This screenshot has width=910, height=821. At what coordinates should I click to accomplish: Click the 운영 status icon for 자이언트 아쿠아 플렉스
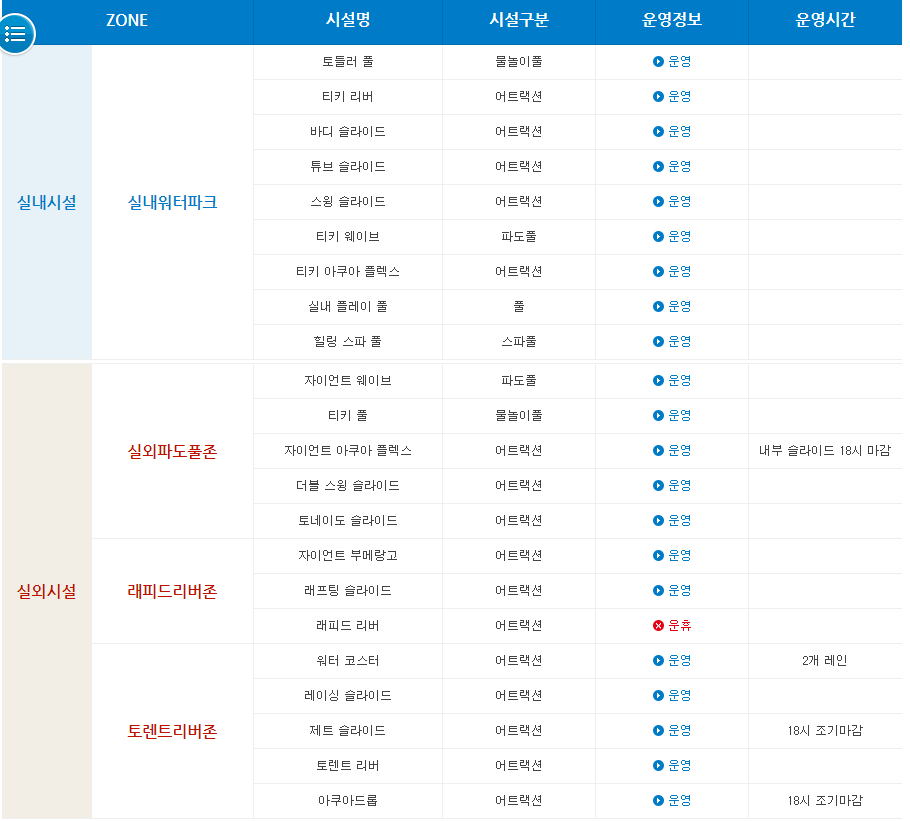658,450
